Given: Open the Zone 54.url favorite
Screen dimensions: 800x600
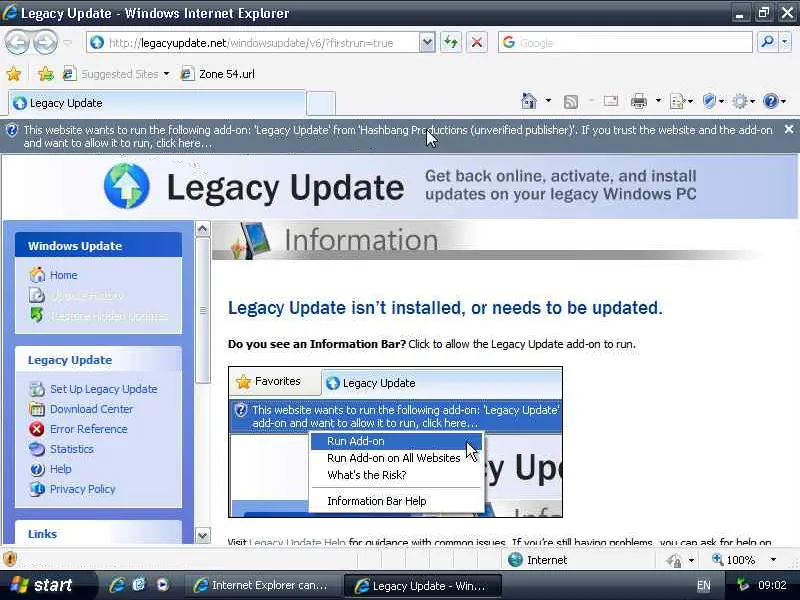Looking at the screenshot, I should tap(218, 74).
